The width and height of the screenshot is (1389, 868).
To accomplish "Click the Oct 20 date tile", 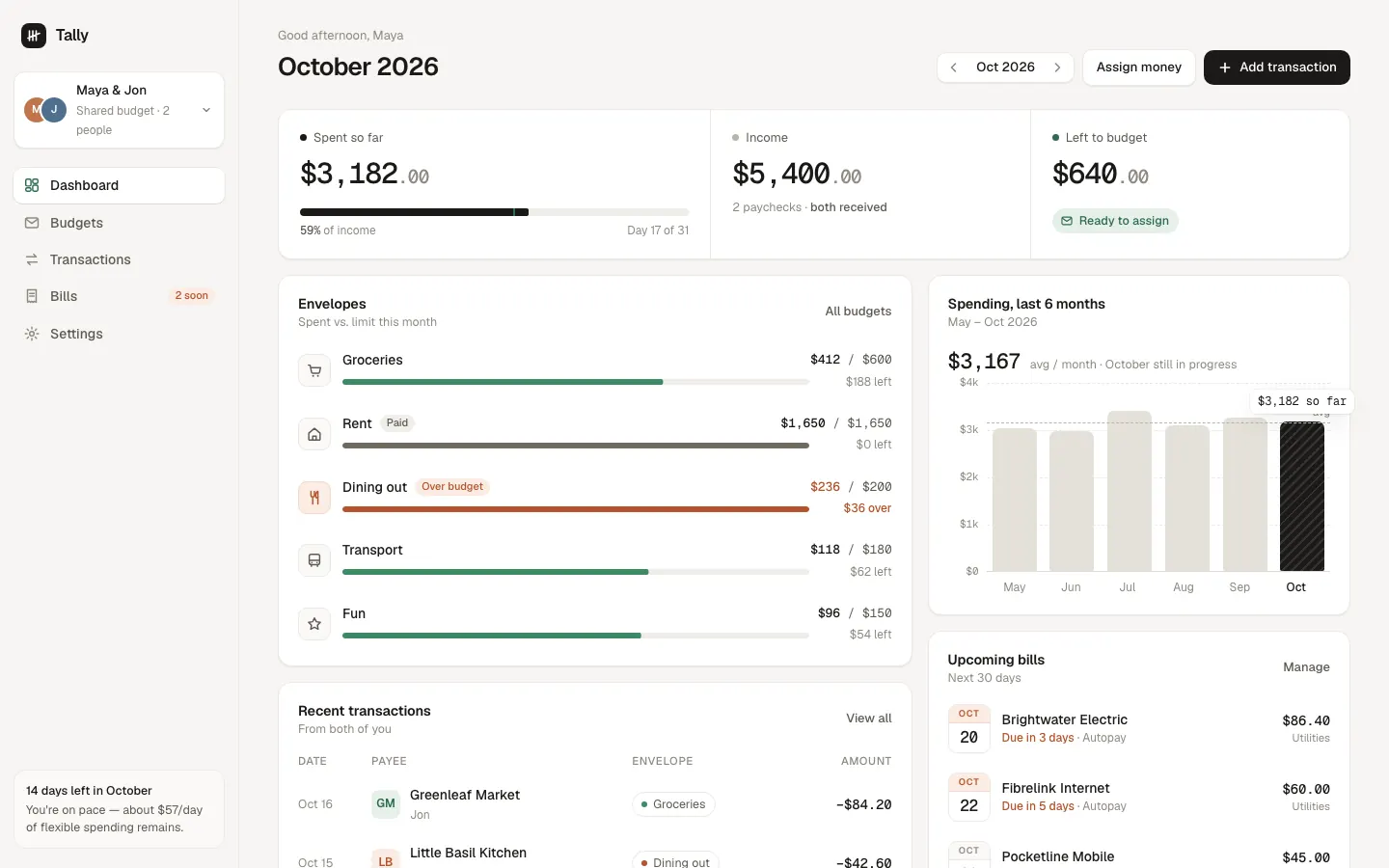I will coord(969,728).
